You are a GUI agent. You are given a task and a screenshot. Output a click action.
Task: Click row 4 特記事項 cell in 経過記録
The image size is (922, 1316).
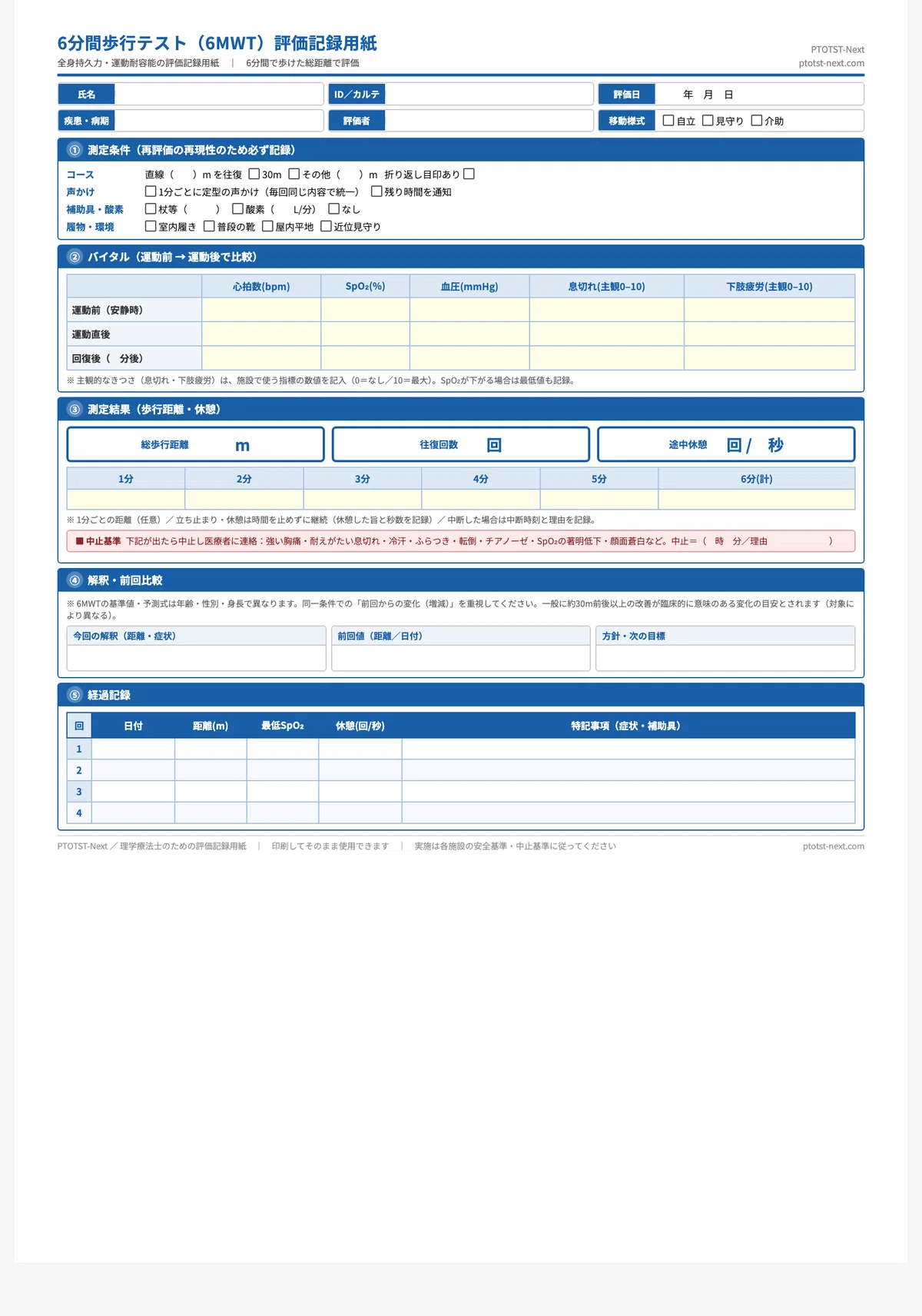[x=628, y=813]
